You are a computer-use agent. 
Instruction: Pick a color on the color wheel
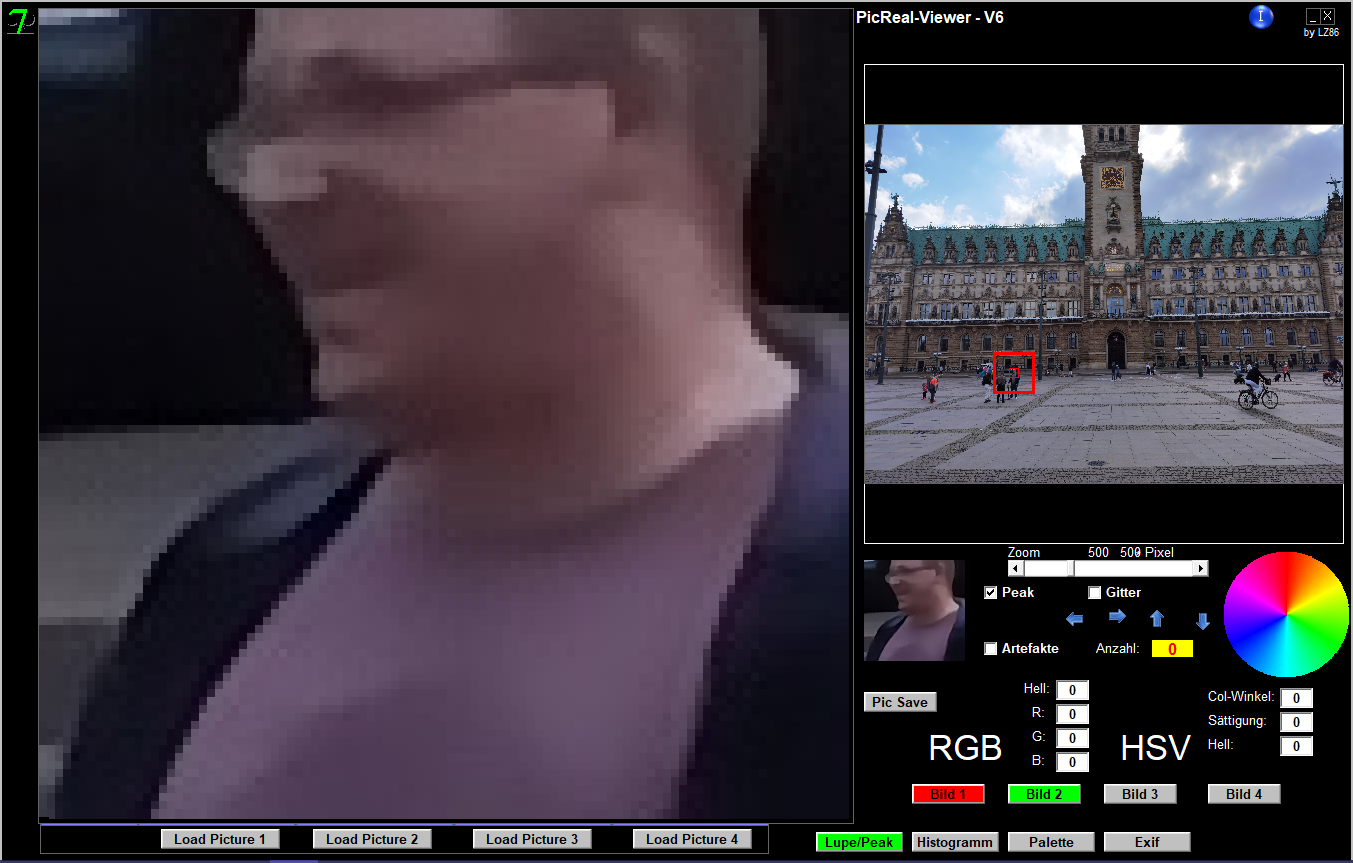click(x=1287, y=614)
